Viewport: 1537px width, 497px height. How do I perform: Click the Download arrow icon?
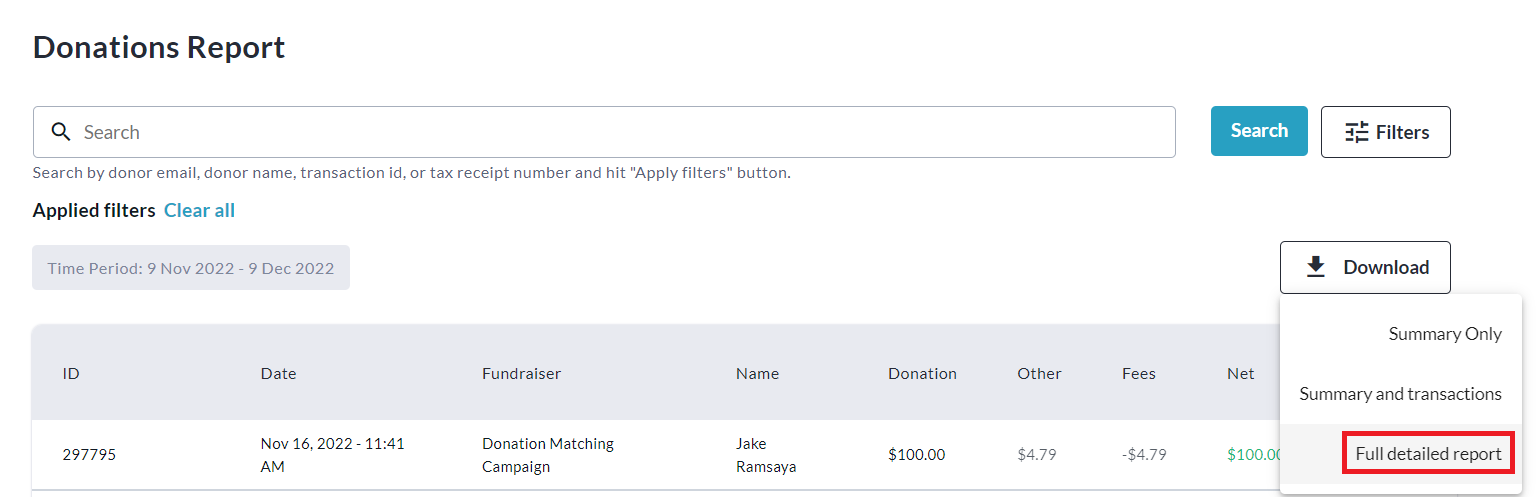point(1316,267)
